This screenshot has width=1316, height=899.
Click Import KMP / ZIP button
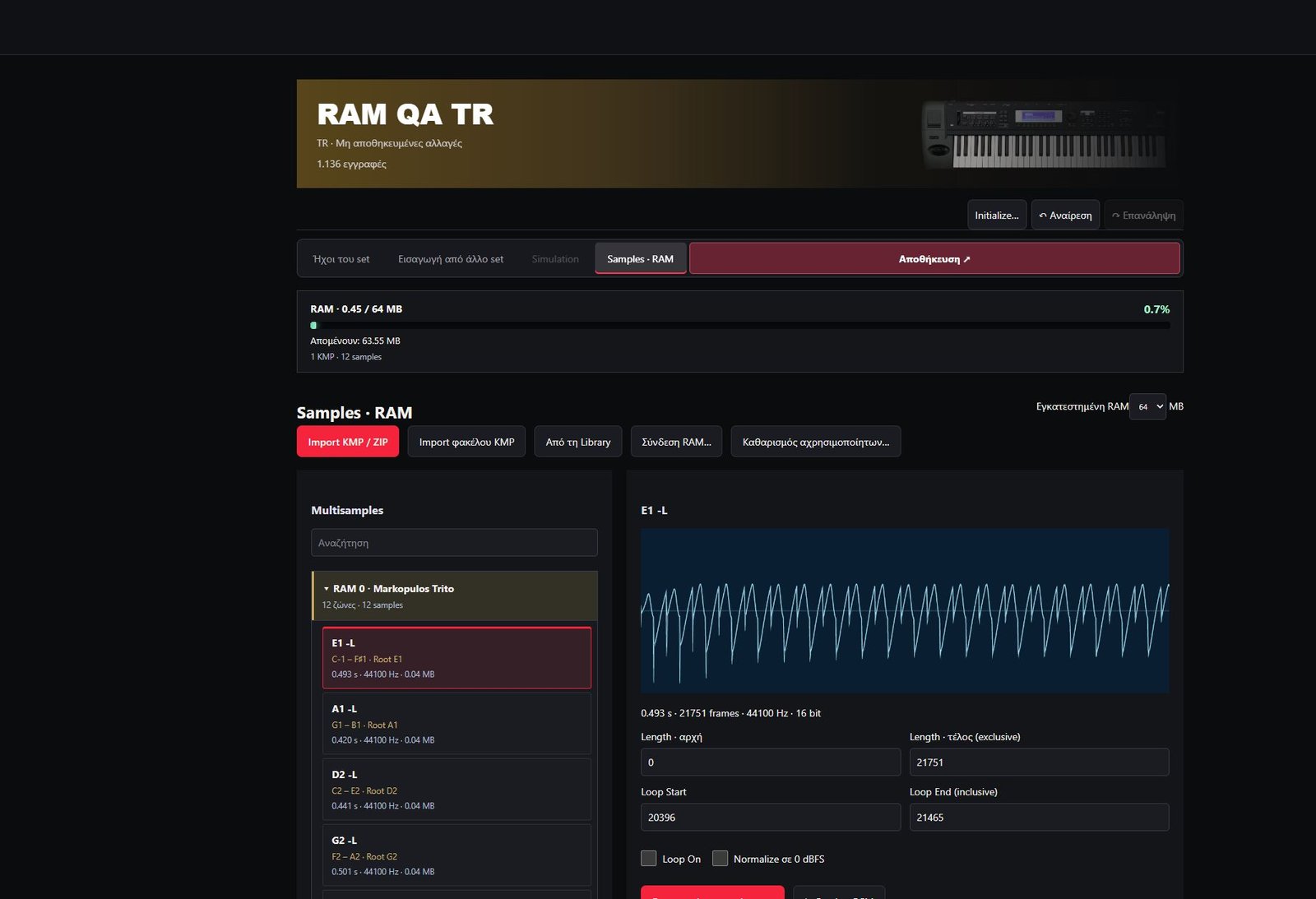click(348, 442)
